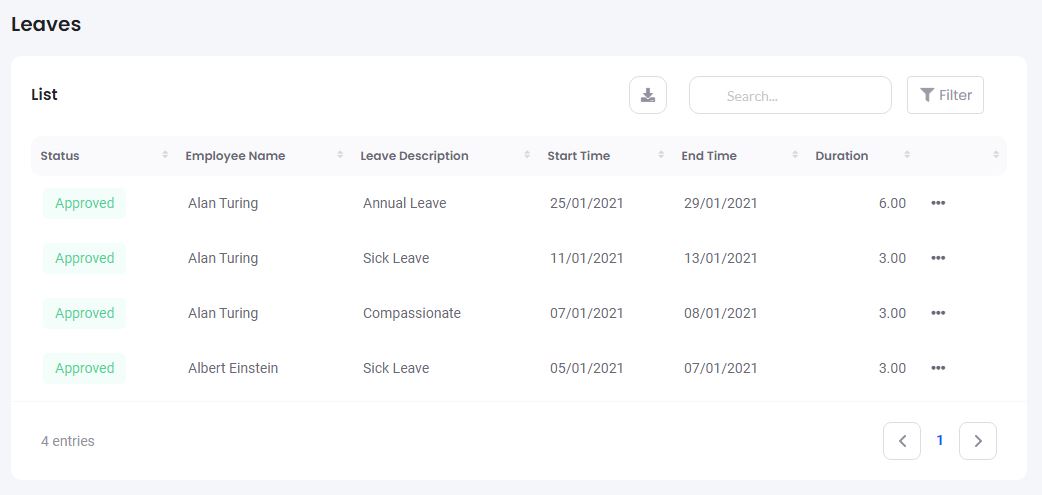Screen dimensions: 1042x495
Task: Click Approved badge for Annual Leave
Action: click(85, 203)
